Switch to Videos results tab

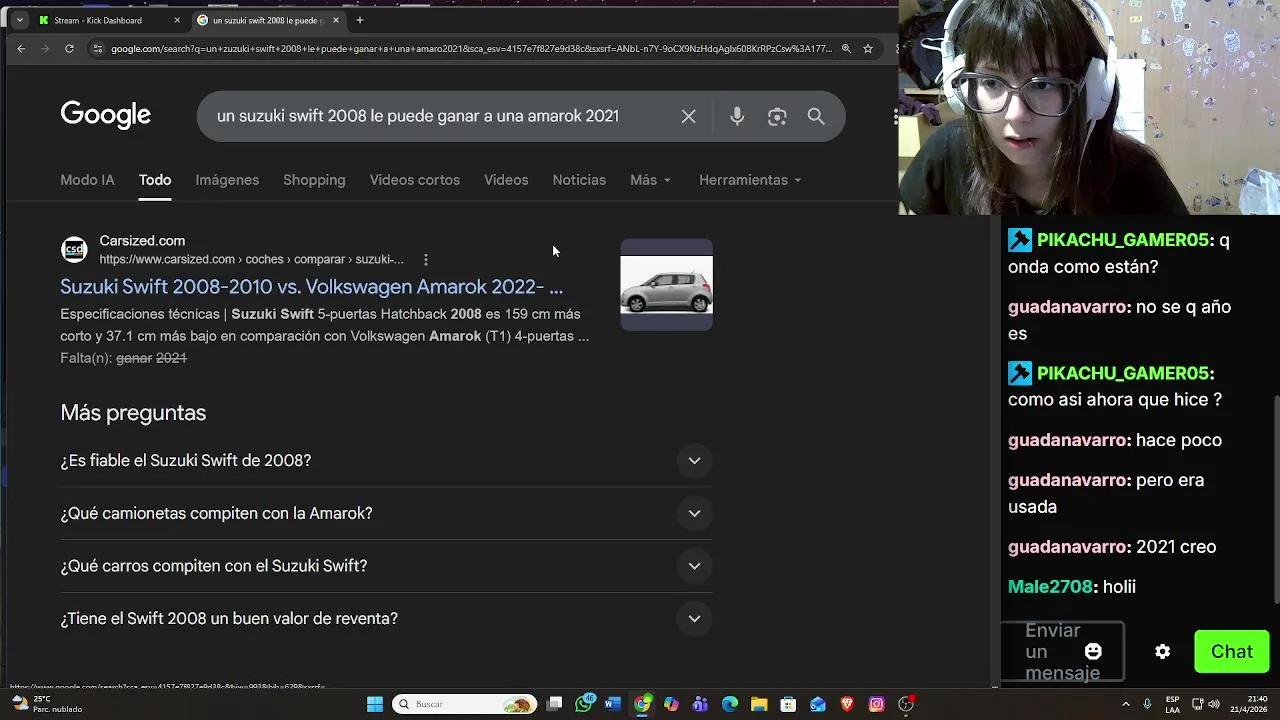[x=506, y=180]
